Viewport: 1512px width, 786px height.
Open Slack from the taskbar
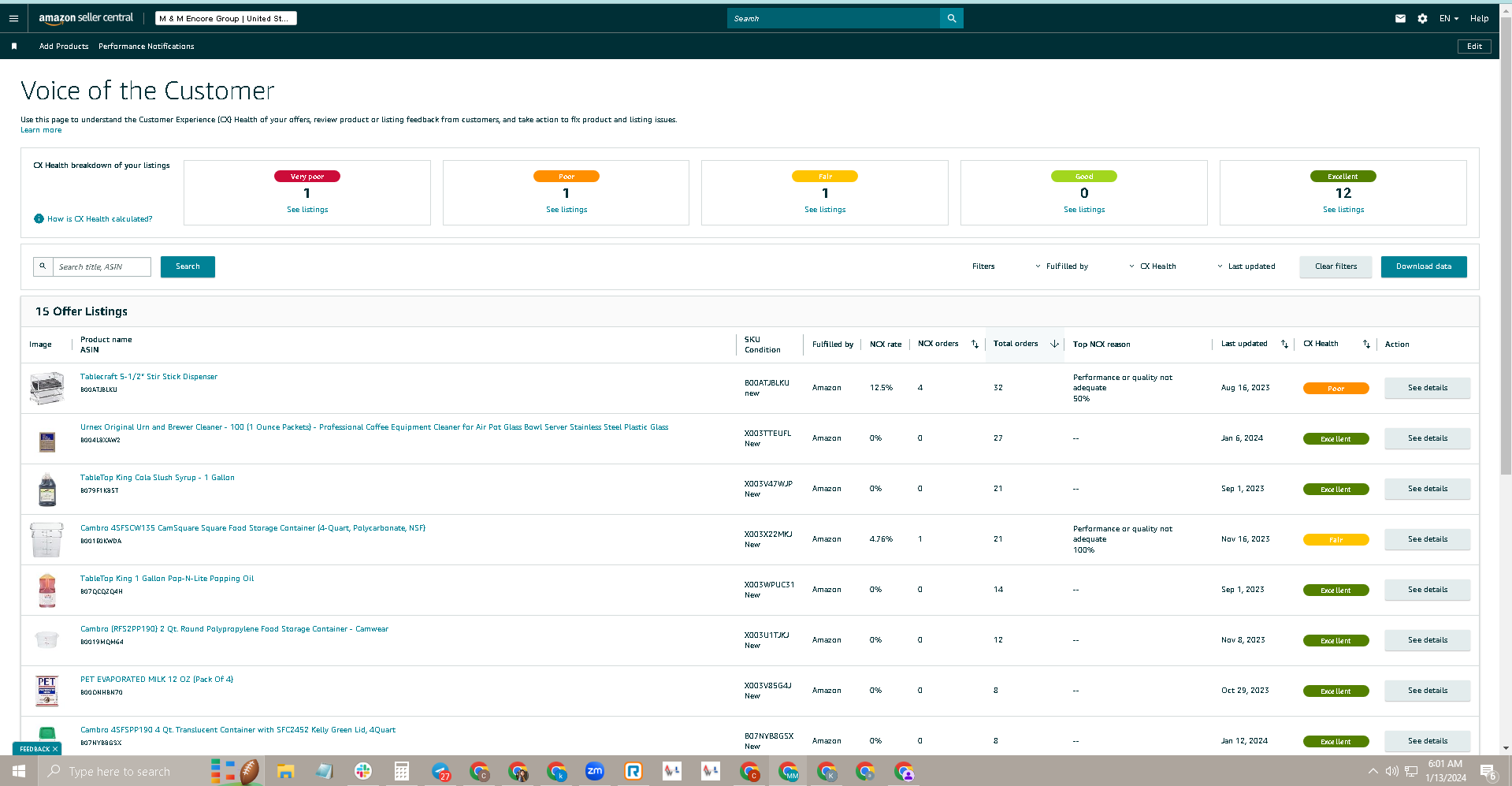pos(362,771)
